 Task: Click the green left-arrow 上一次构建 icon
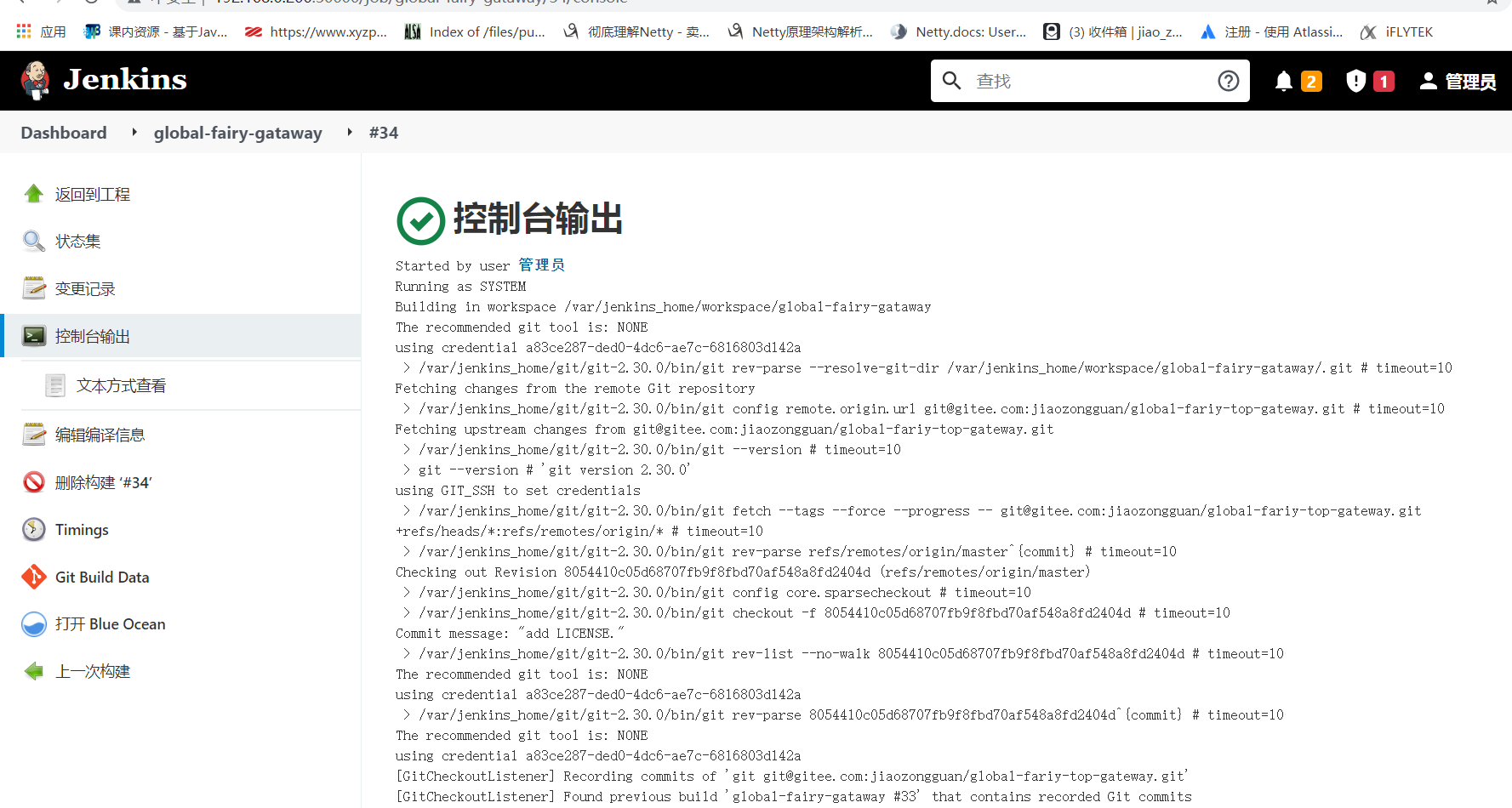[x=34, y=671]
